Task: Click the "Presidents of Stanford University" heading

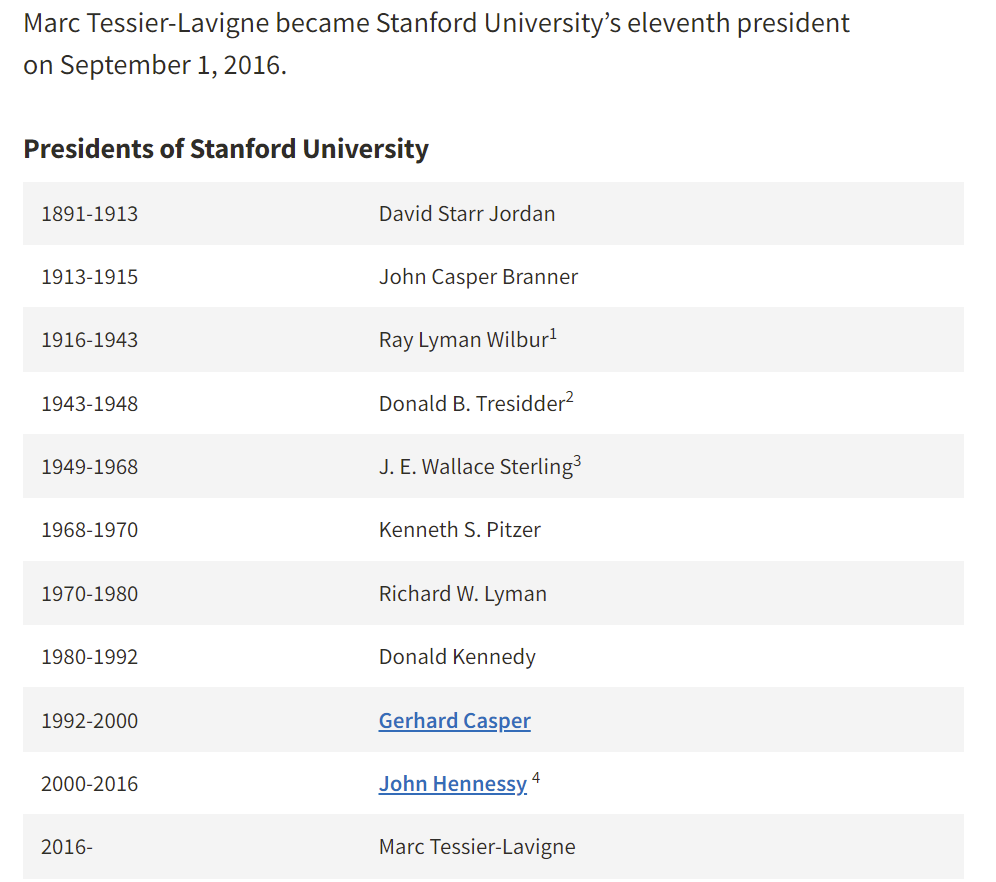Action: pos(226,149)
